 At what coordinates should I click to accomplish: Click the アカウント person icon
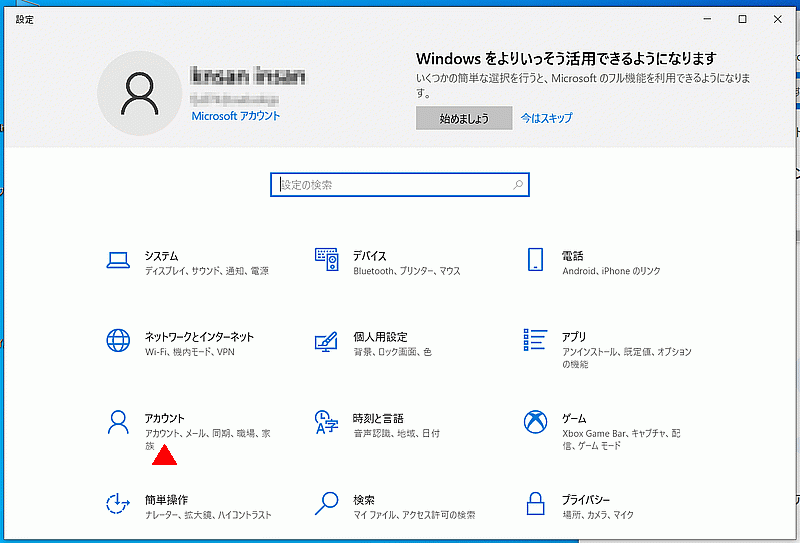[118, 422]
